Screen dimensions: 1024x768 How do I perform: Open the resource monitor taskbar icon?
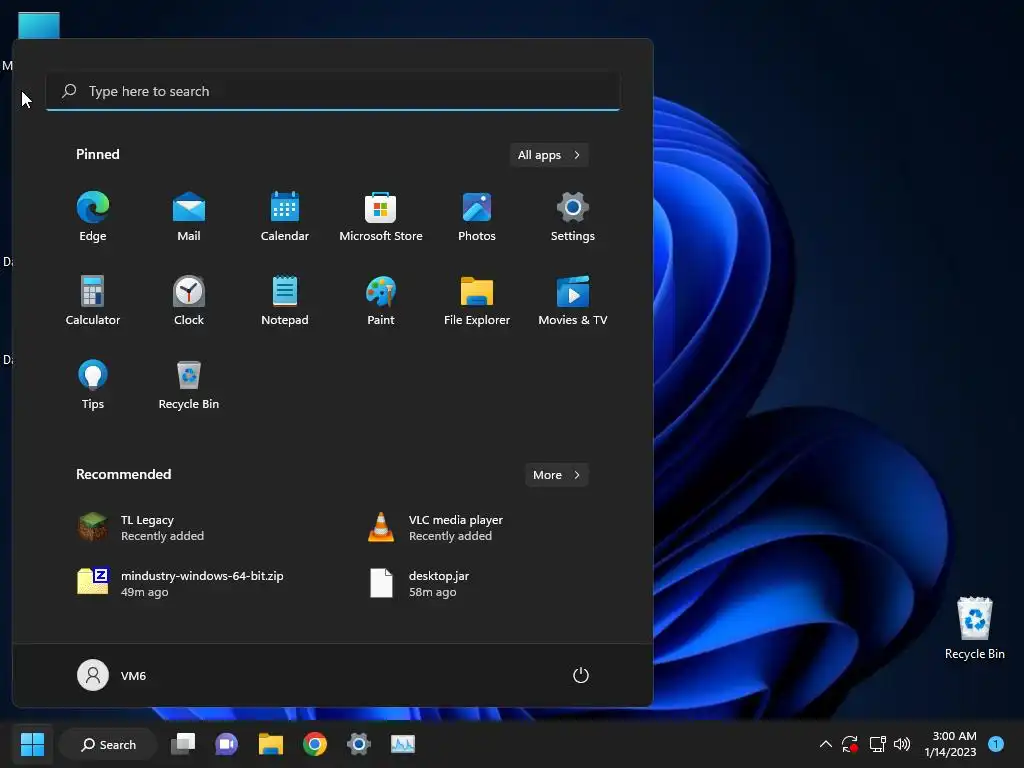[403, 744]
